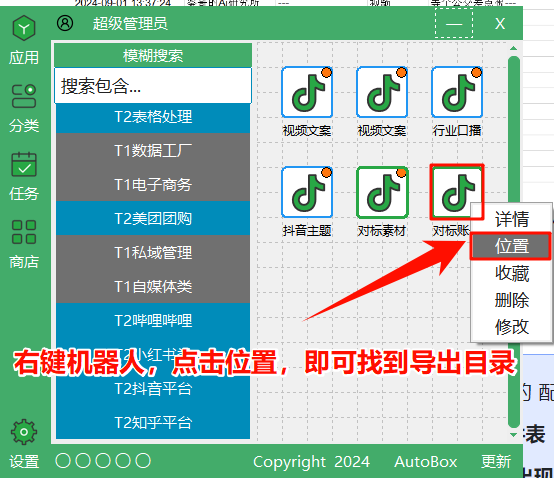Select T2哔哩哔哩 category

coord(153,320)
